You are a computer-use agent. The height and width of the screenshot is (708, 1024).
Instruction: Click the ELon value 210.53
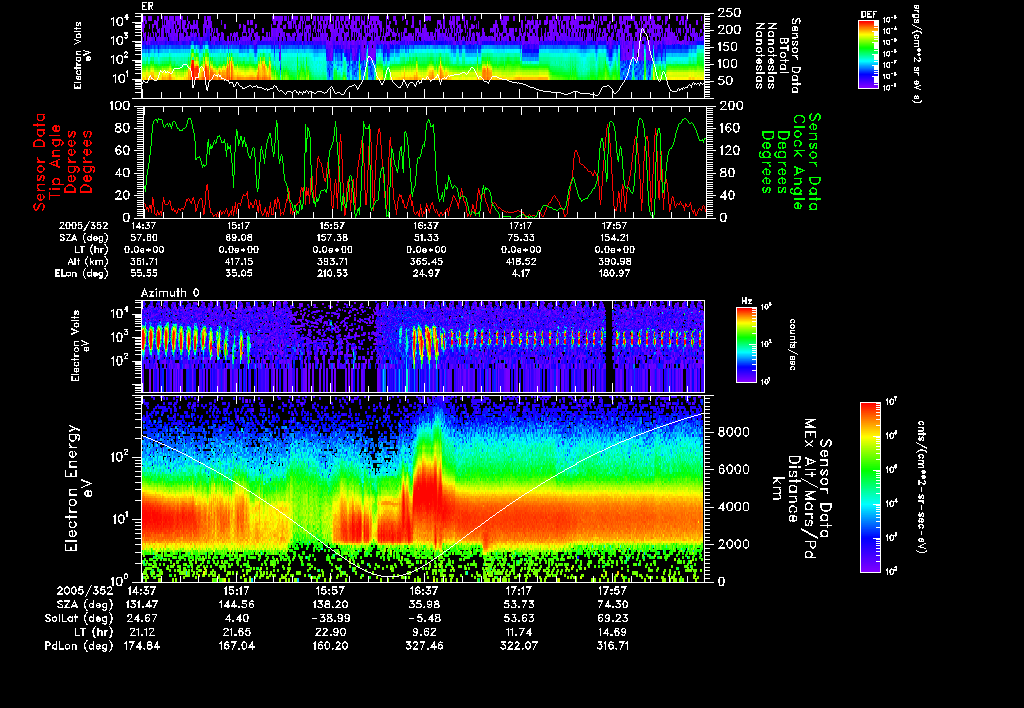(332, 273)
